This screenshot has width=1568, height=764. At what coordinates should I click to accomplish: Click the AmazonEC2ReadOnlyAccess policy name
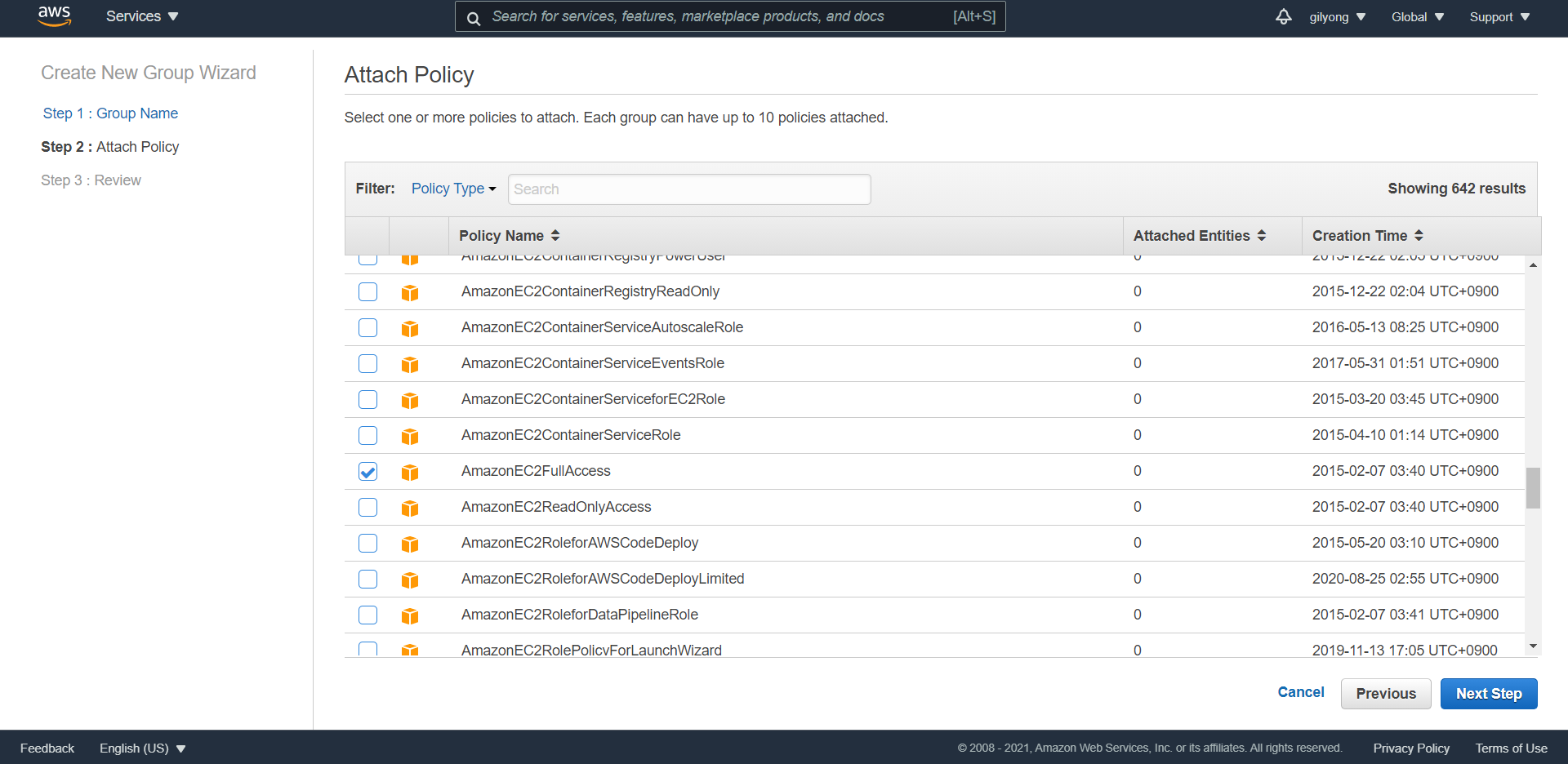(x=556, y=507)
